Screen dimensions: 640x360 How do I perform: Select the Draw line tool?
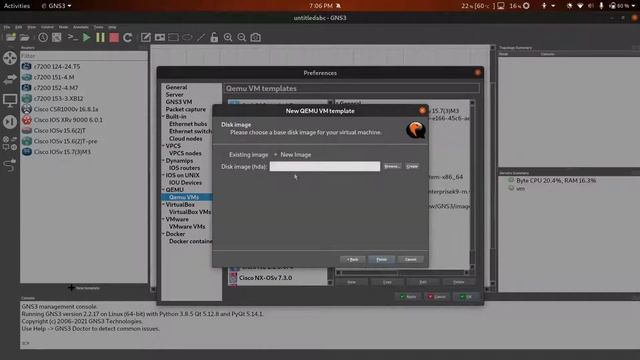coord(201,38)
